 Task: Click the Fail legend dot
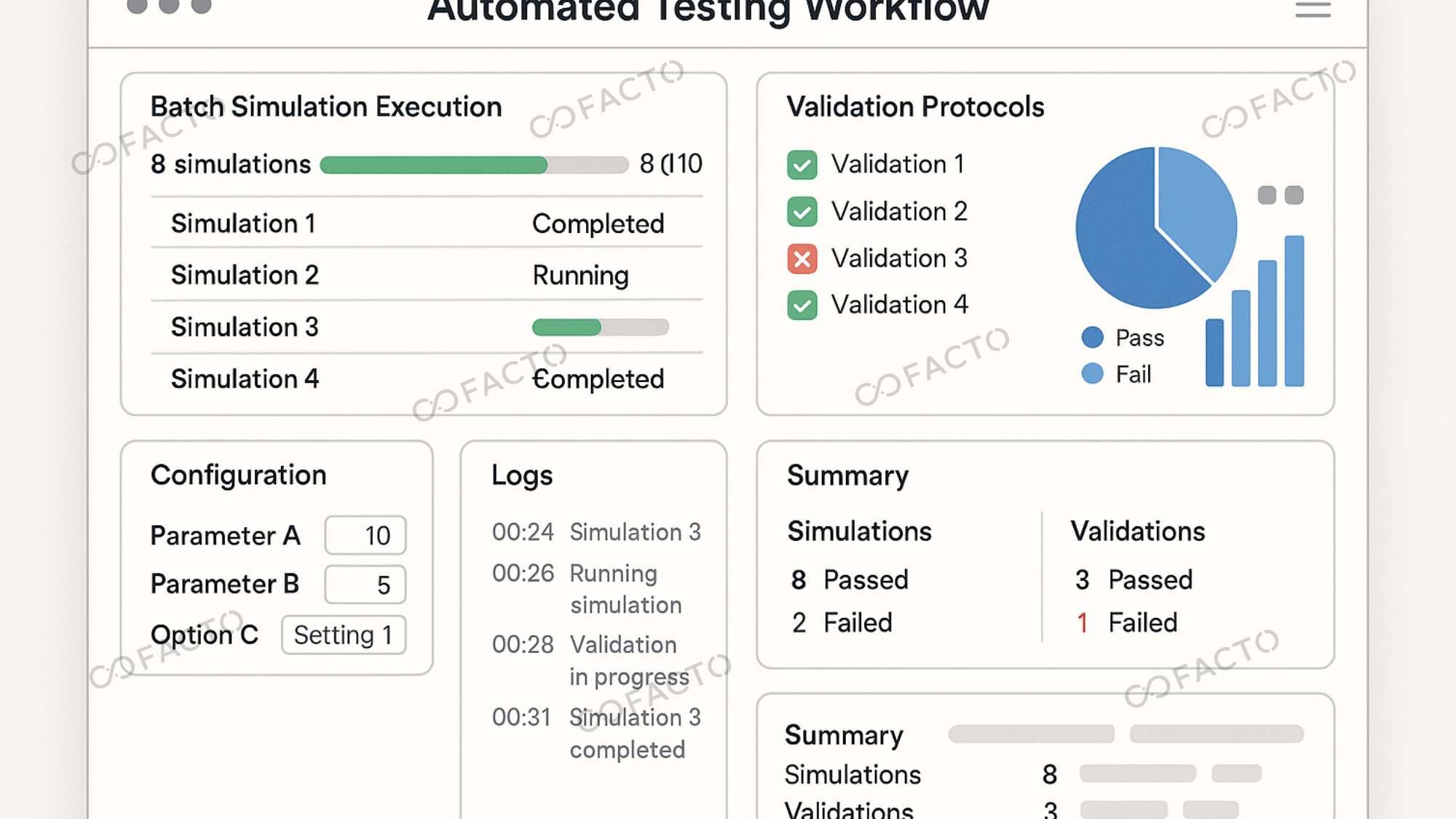click(x=1092, y=373)
